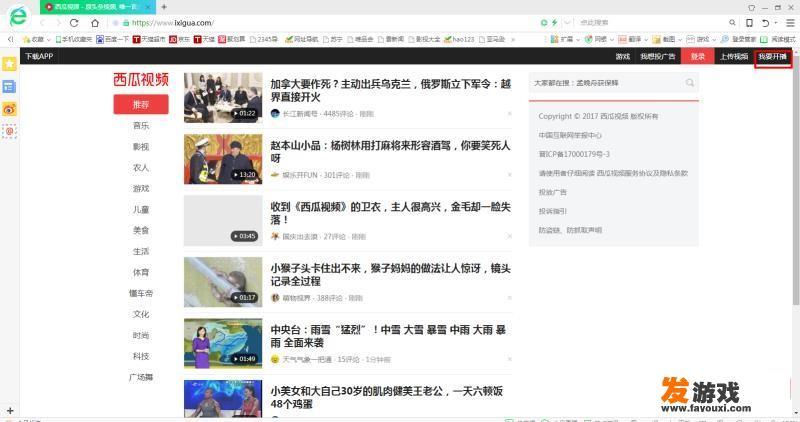This screenshot has width=800, height=422.
Task: Select the 影视 category in the left list
Action: point(141,146)
